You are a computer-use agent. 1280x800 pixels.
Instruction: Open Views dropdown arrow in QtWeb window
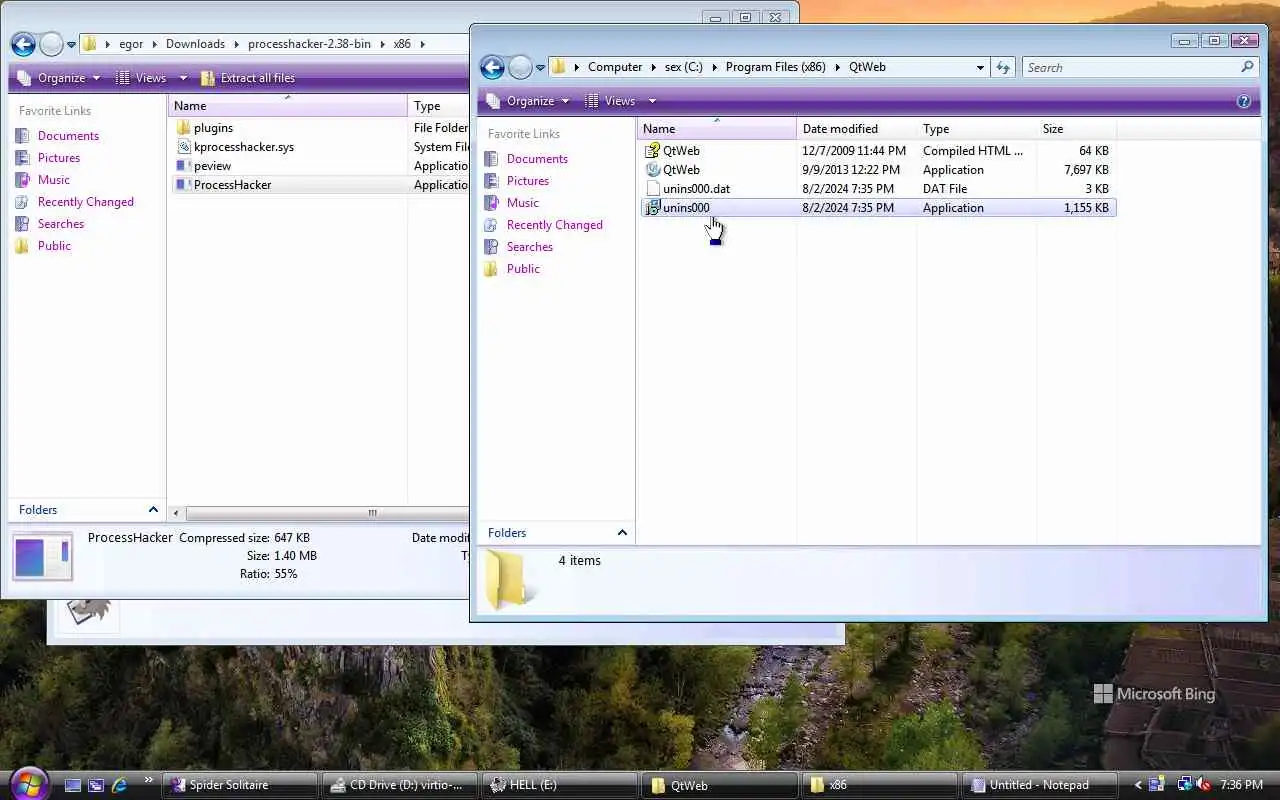(x=652, y=101)
